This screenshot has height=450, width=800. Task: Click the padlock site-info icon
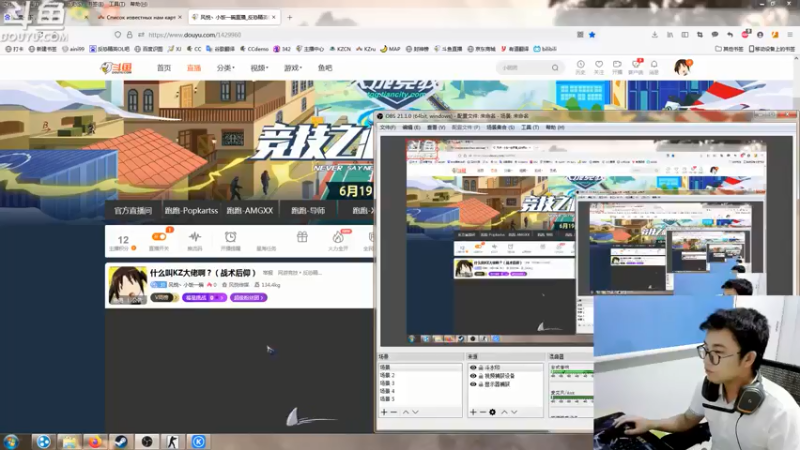[130, 35]
